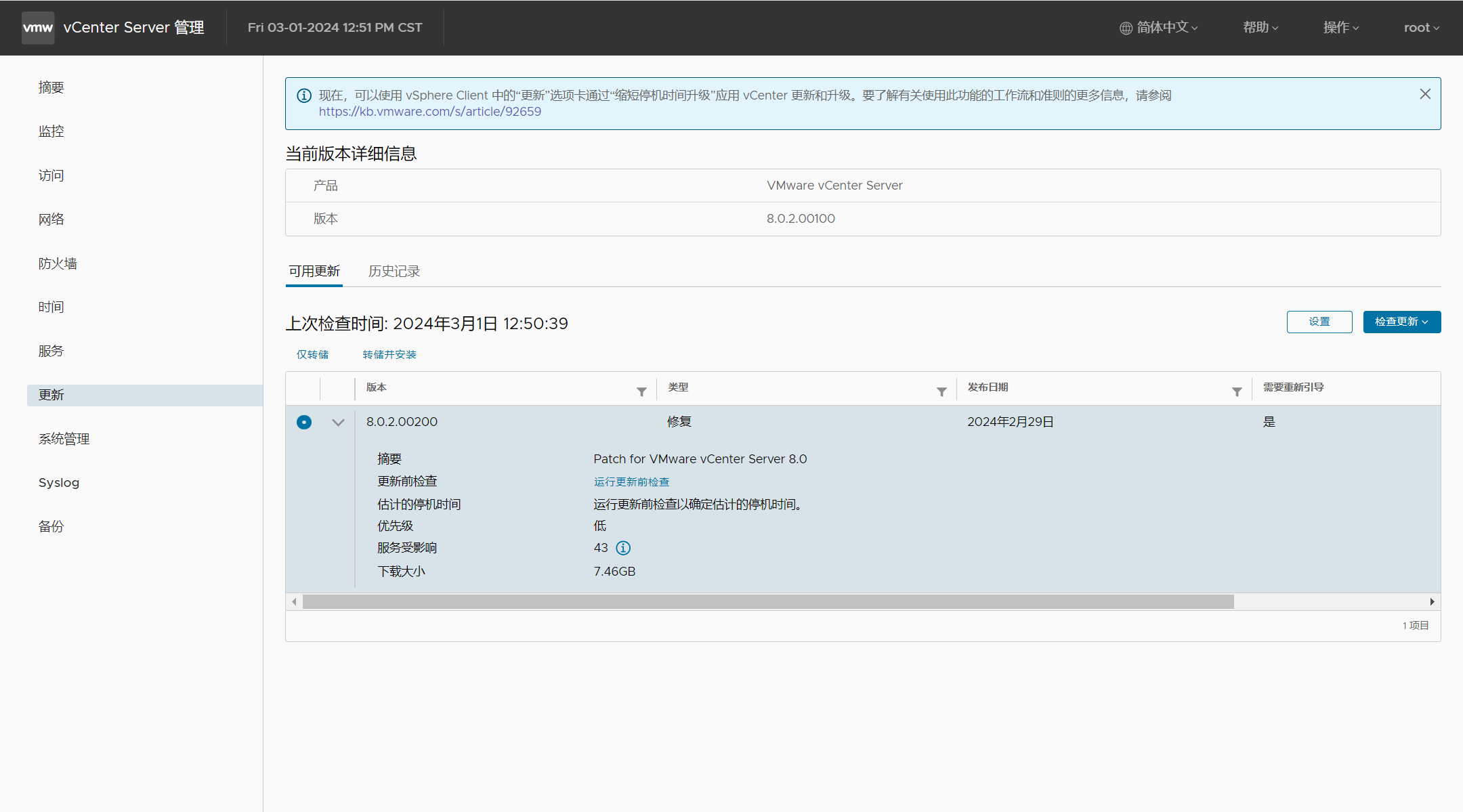Click the horizontal scrollbar thumb
This screenshot has width=1463, height=812.
pos(768,602)
